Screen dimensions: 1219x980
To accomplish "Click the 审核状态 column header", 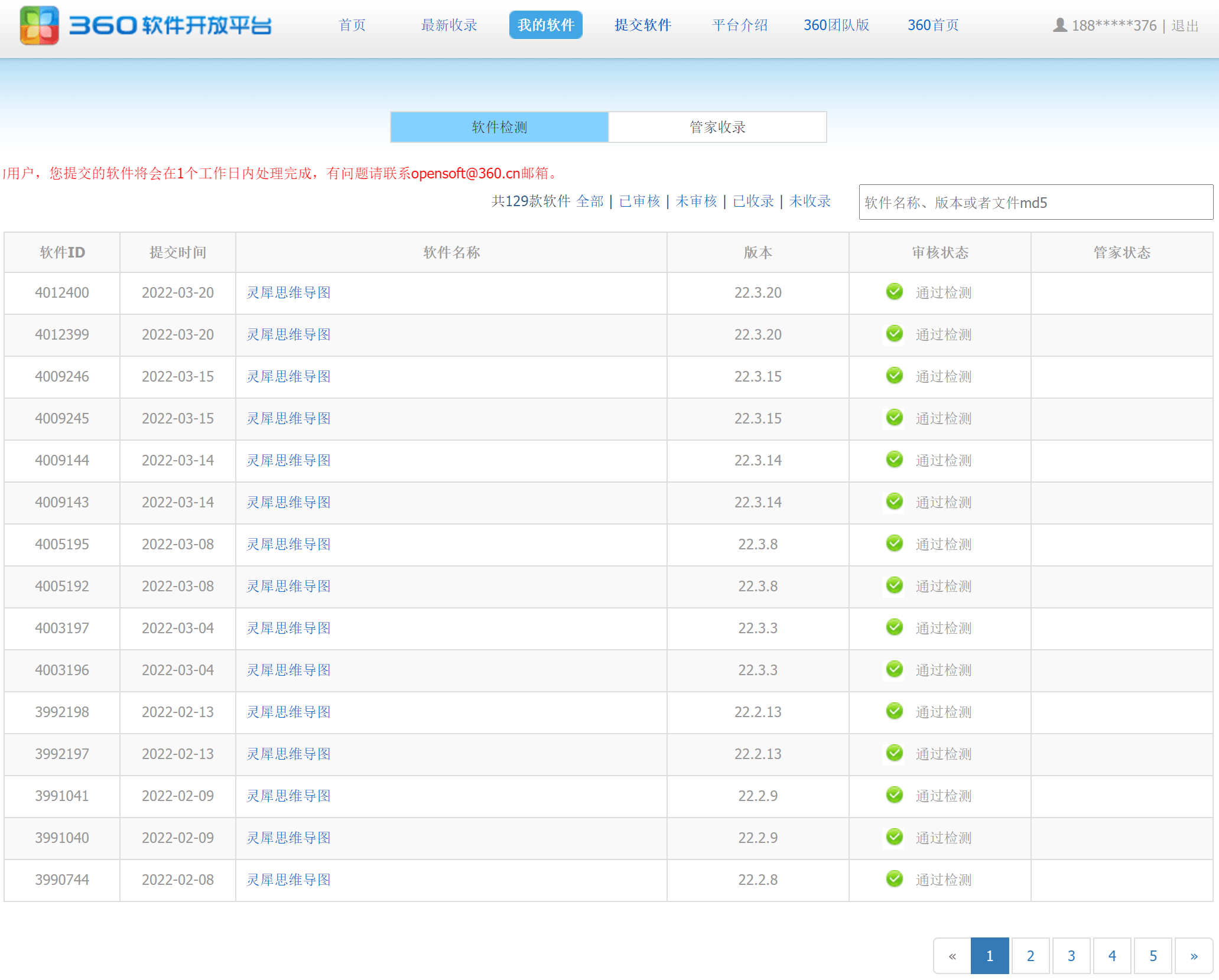I will [940, 252].
